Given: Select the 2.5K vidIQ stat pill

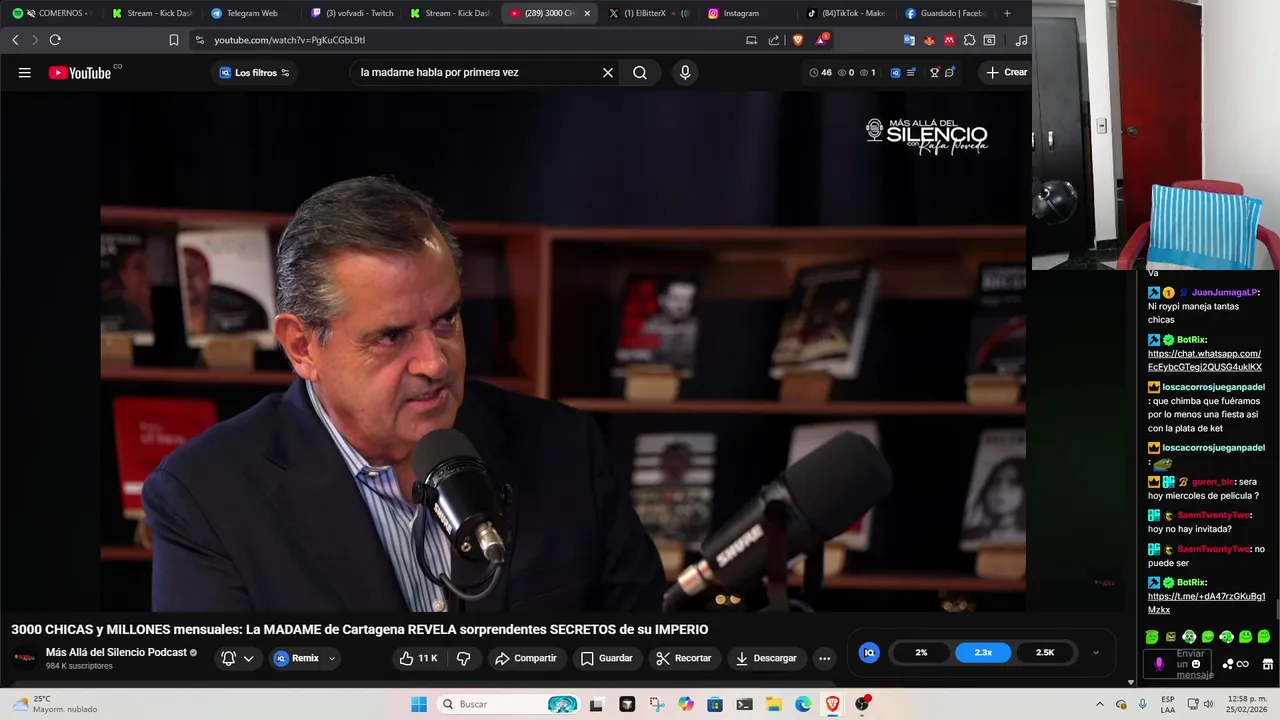Looking at the screenshot, I should 1045,652.
